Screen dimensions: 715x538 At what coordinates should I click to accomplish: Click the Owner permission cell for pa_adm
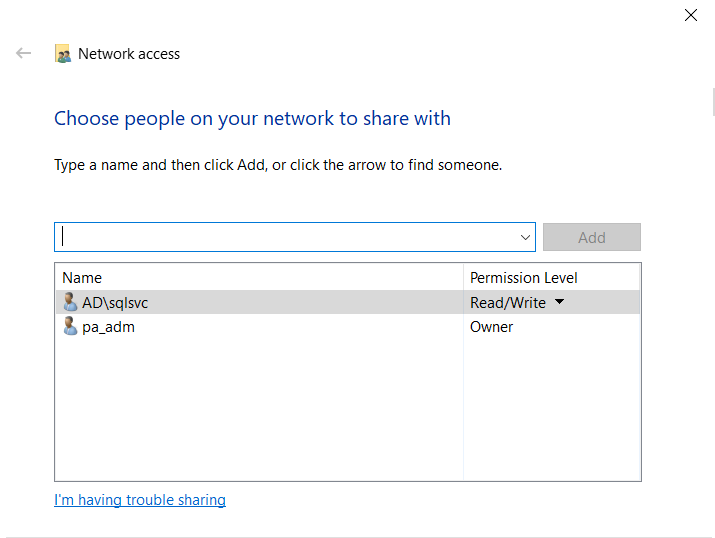pos(491,327)
